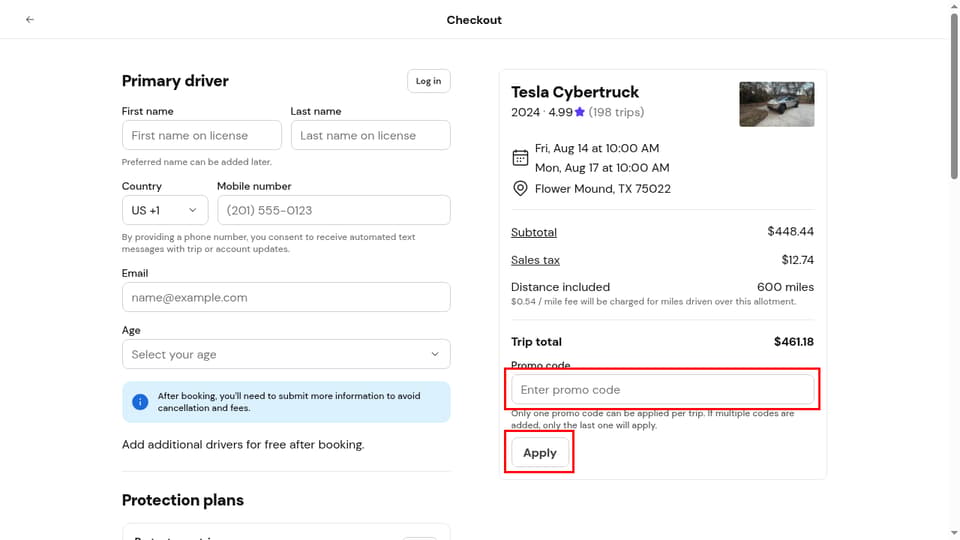Click the Flower Mound, TX 75022 location text
Image resolution: width=960 pixels, height=540 pixels.
pos(602,189)
